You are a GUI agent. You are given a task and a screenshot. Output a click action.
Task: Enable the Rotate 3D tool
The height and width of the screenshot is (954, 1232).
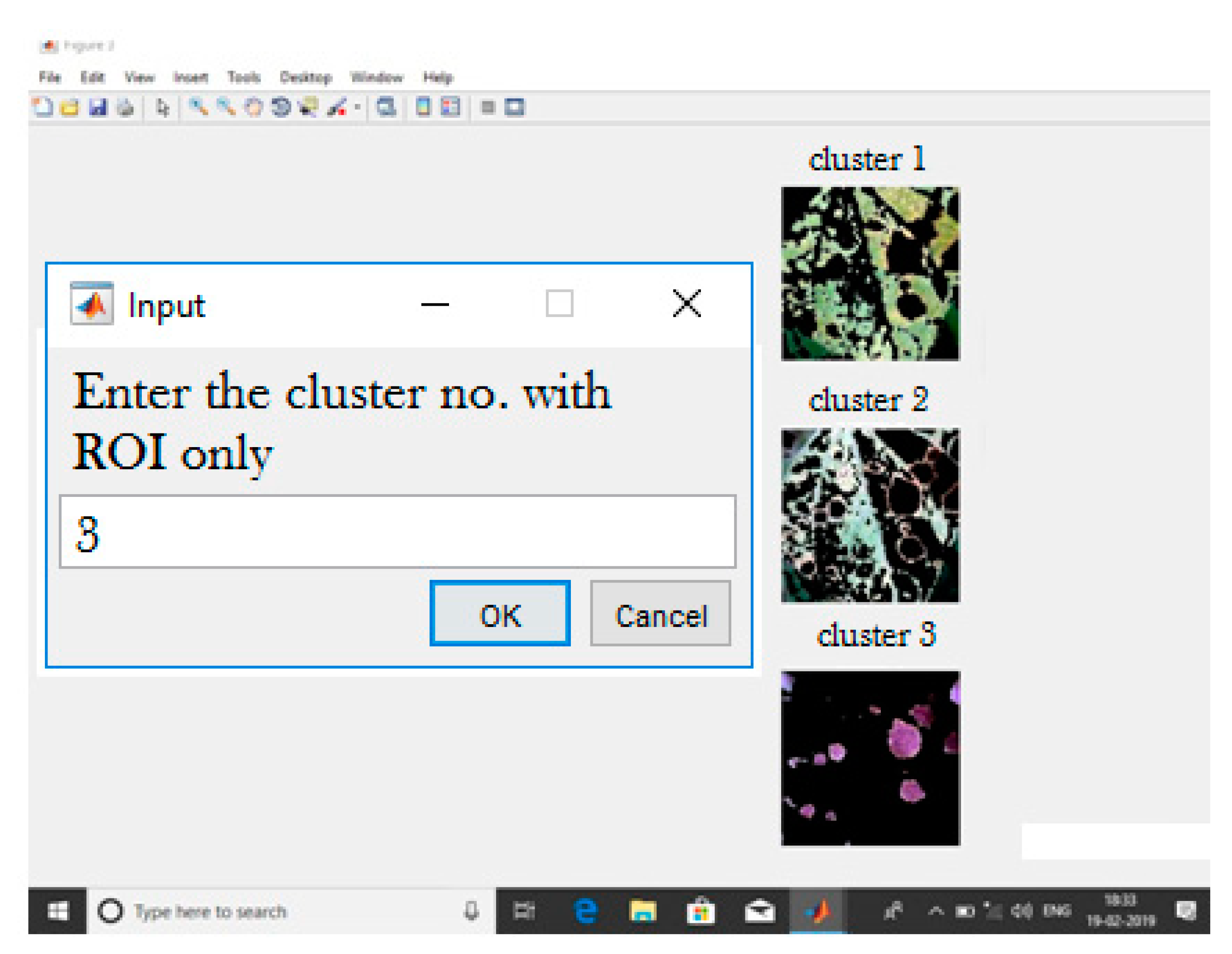280,106
